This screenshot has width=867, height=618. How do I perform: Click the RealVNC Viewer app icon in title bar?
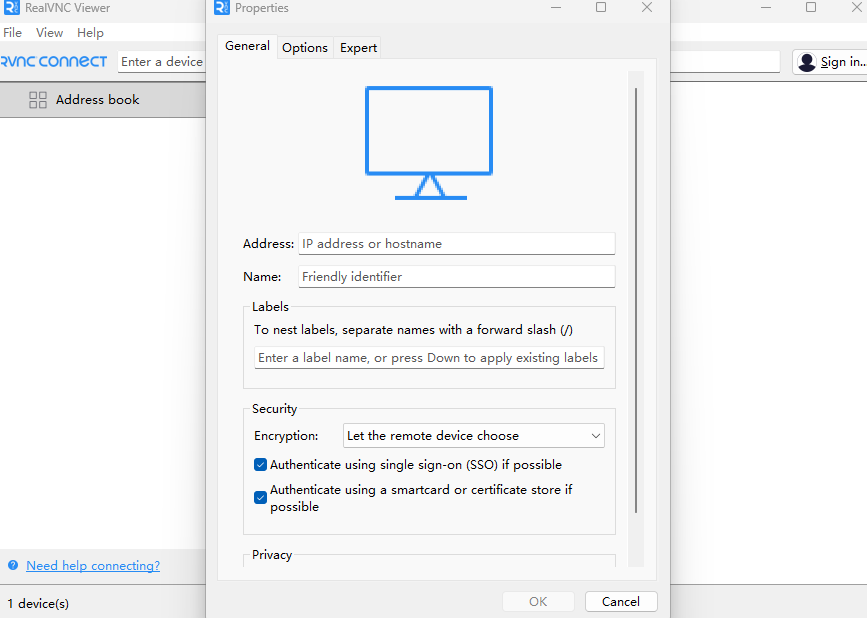(x=11, y=8)
